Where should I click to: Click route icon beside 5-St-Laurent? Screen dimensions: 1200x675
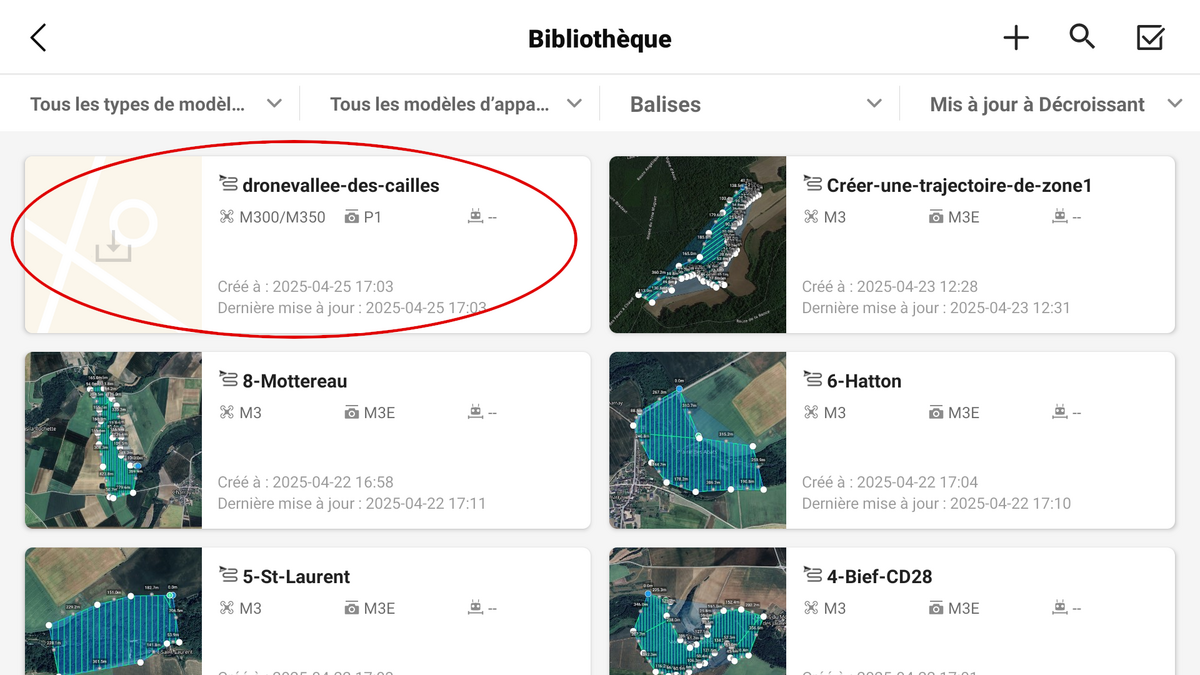pyautogui.click(x=228, y=576)
